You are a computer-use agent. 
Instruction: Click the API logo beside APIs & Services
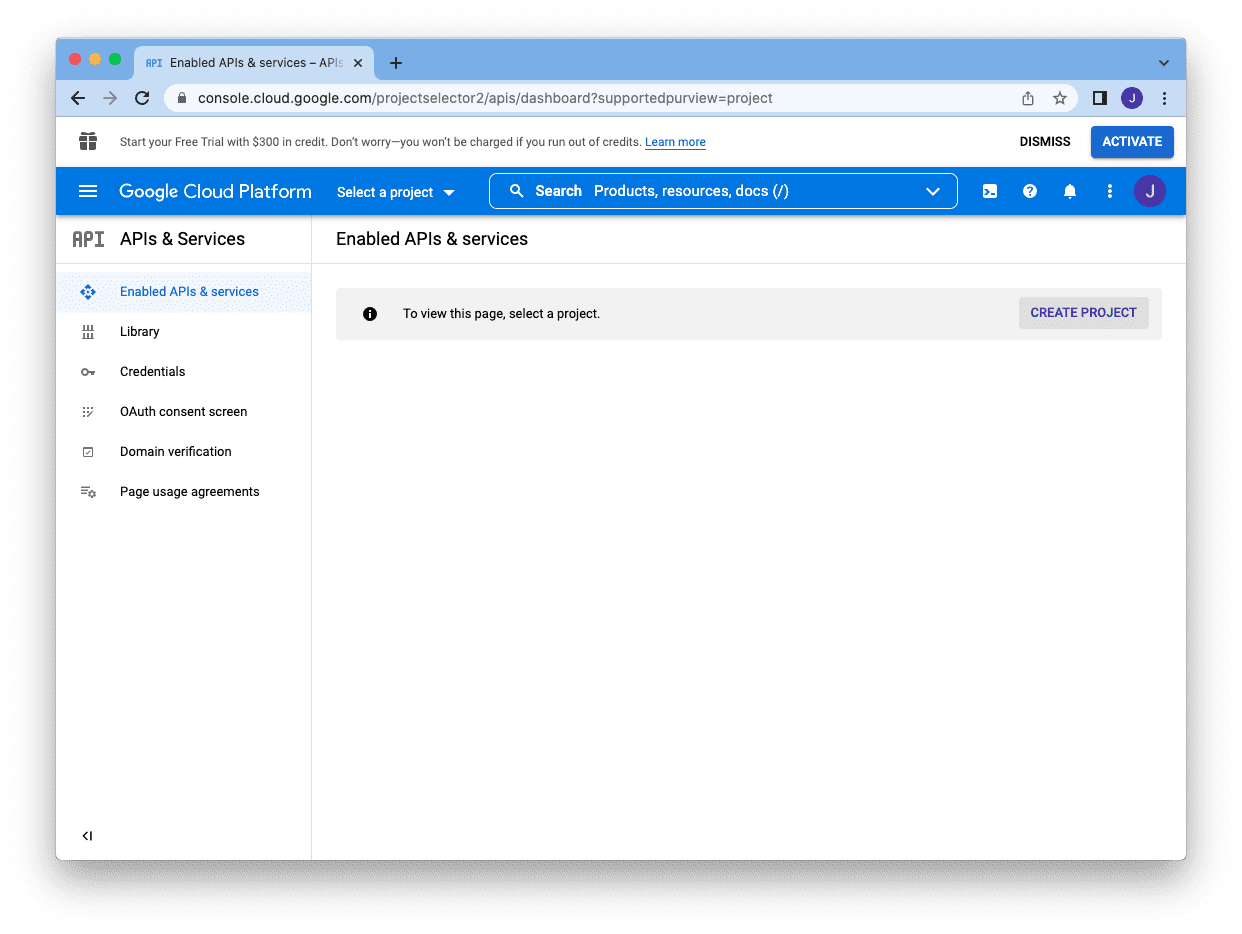(88, 239)
